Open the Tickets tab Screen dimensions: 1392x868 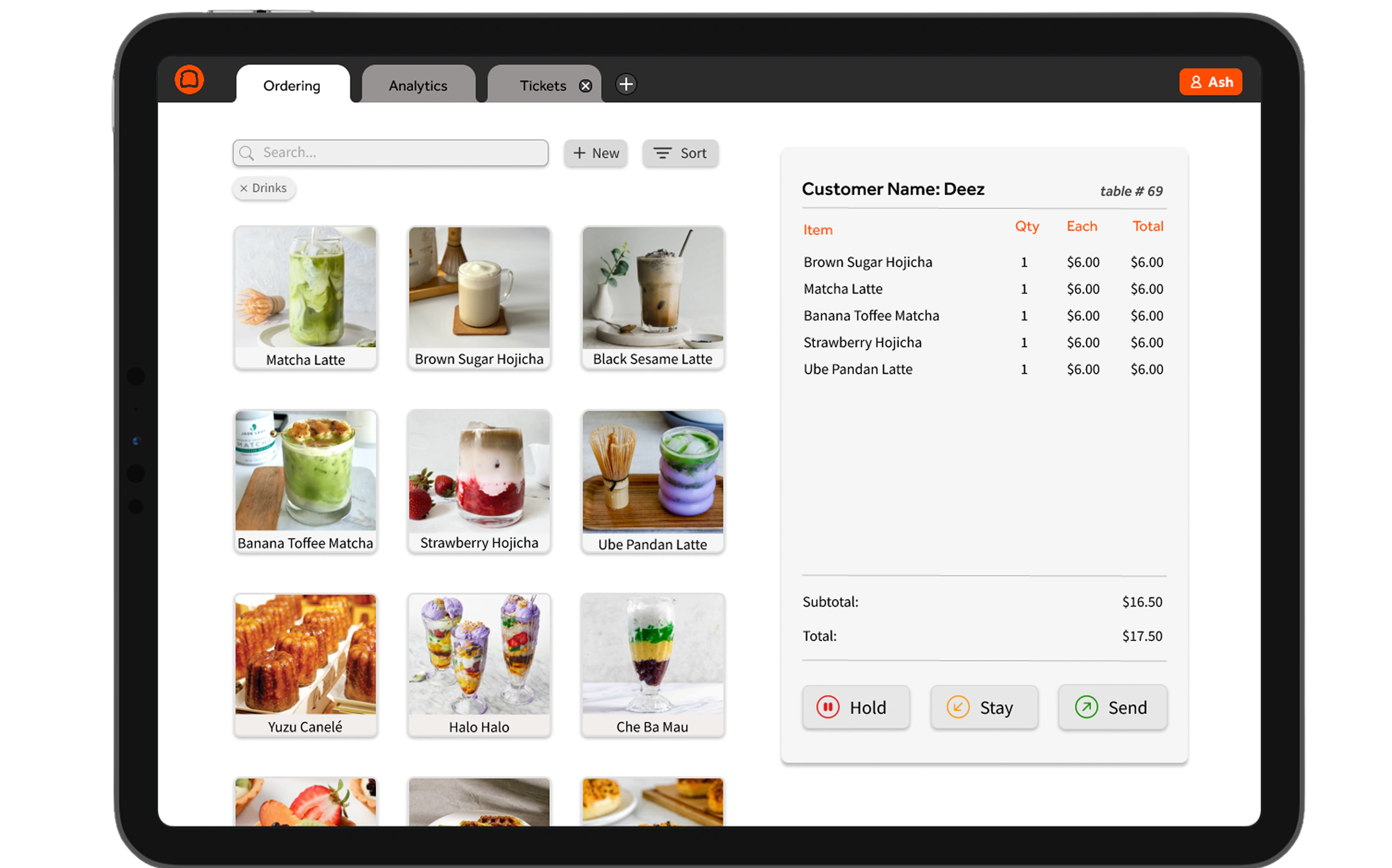tap(543, 85)
